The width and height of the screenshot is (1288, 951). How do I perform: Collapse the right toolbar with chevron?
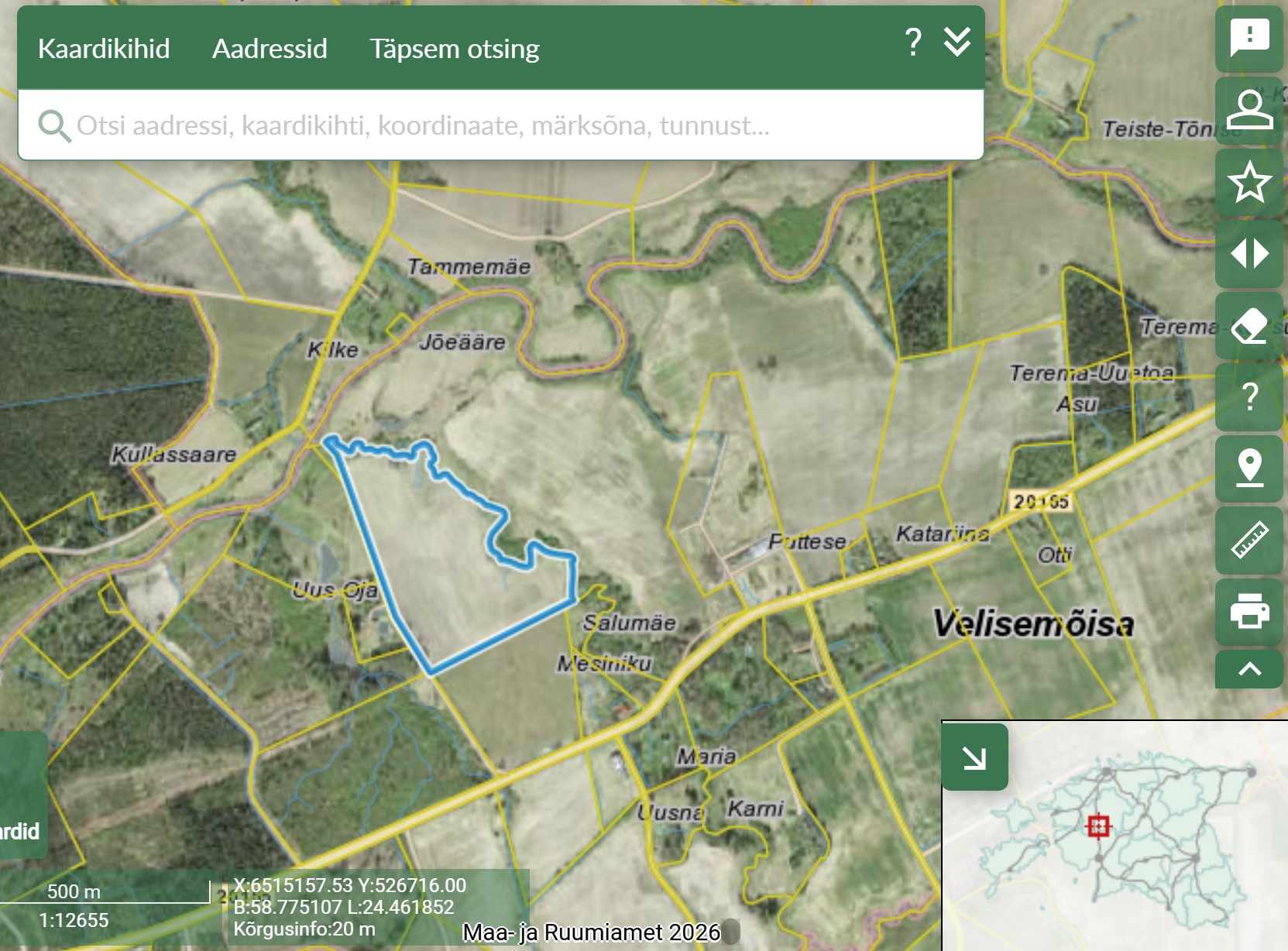pos(1249,669)
